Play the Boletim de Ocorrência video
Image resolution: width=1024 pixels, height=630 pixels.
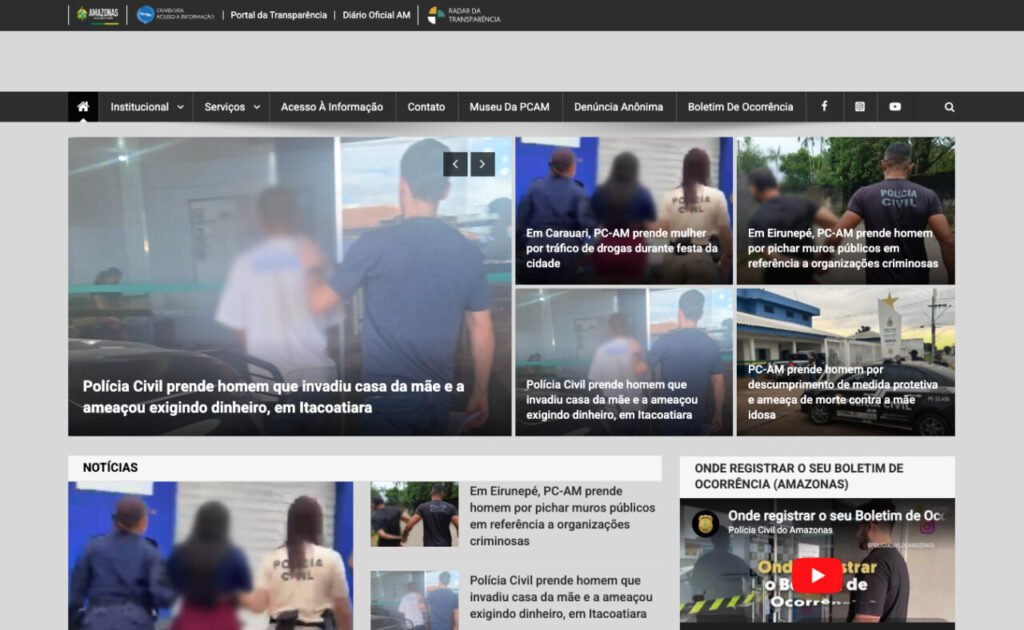coord(819,574)
